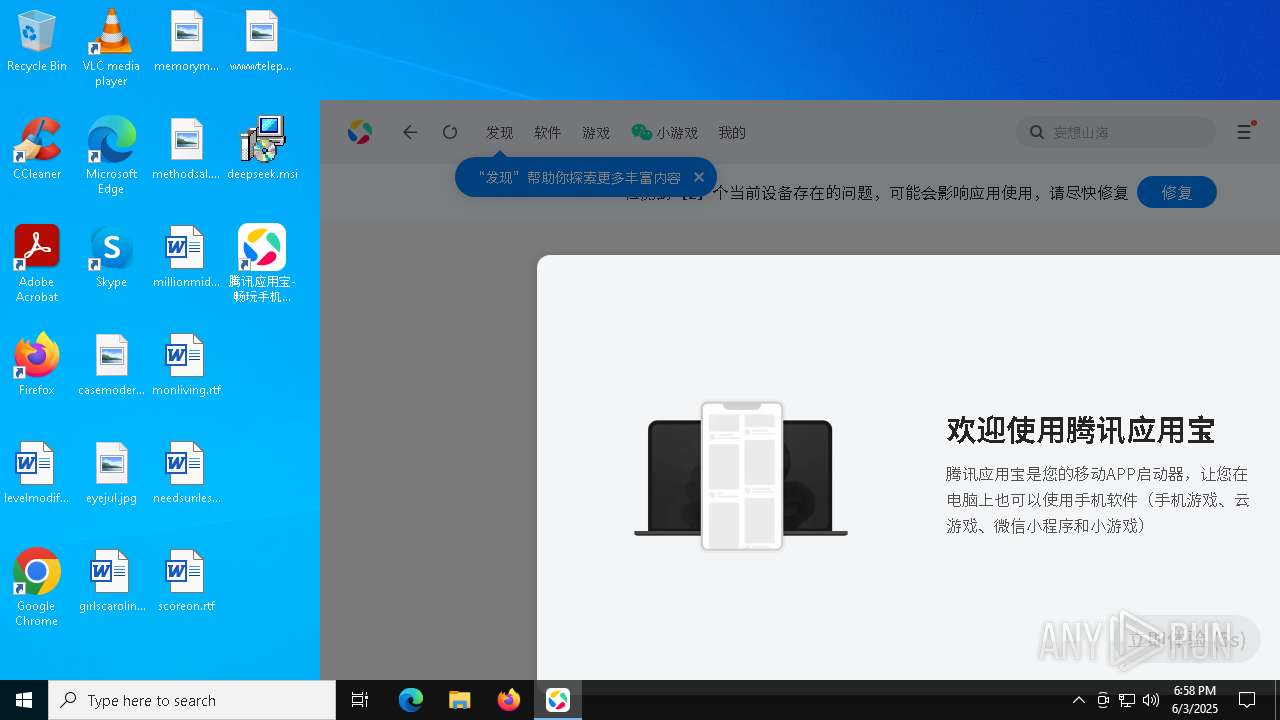Screen dimensions: 1280x720
Task: Switch to the 发现 tab
Action: (500, 132)
